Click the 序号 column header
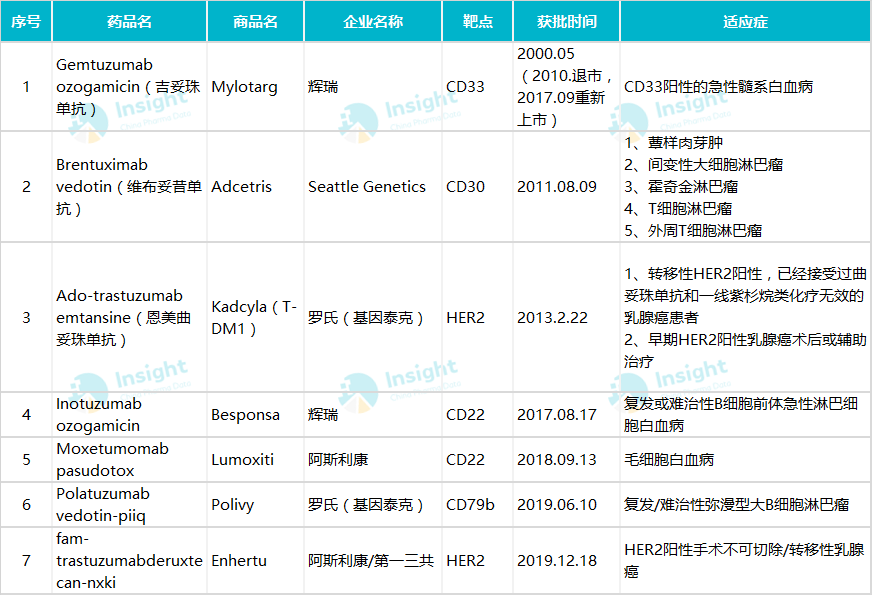Image resolution: width=872 pixels, height=595 pixels. coord(26,21)
